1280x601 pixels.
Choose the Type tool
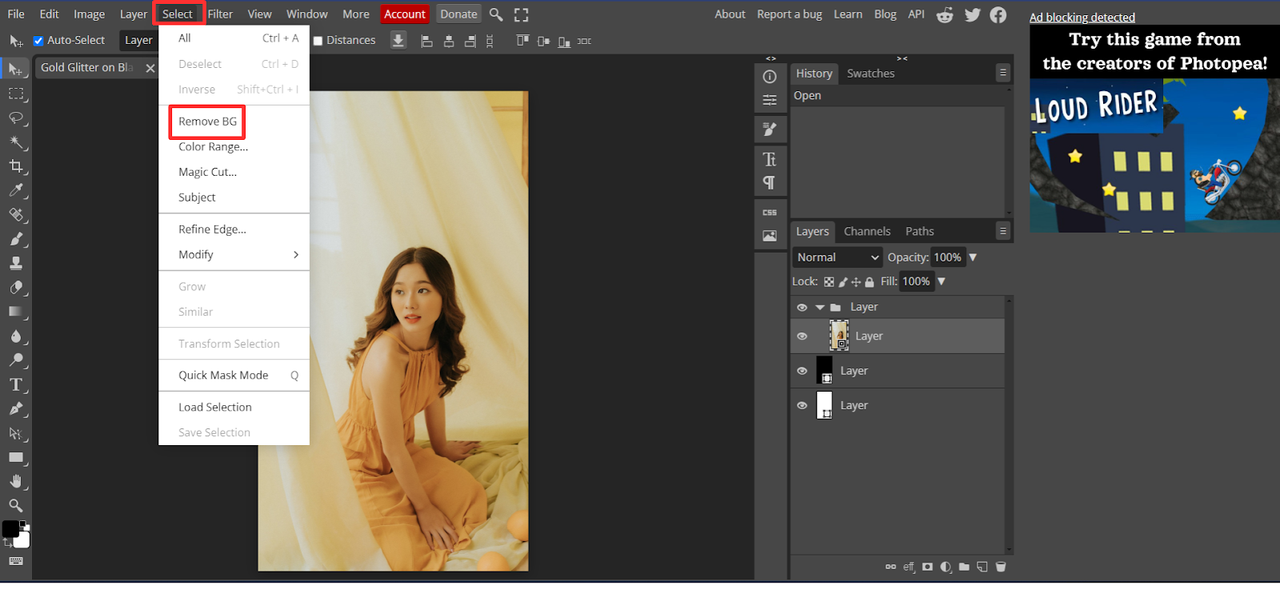(x=16, y=385)
